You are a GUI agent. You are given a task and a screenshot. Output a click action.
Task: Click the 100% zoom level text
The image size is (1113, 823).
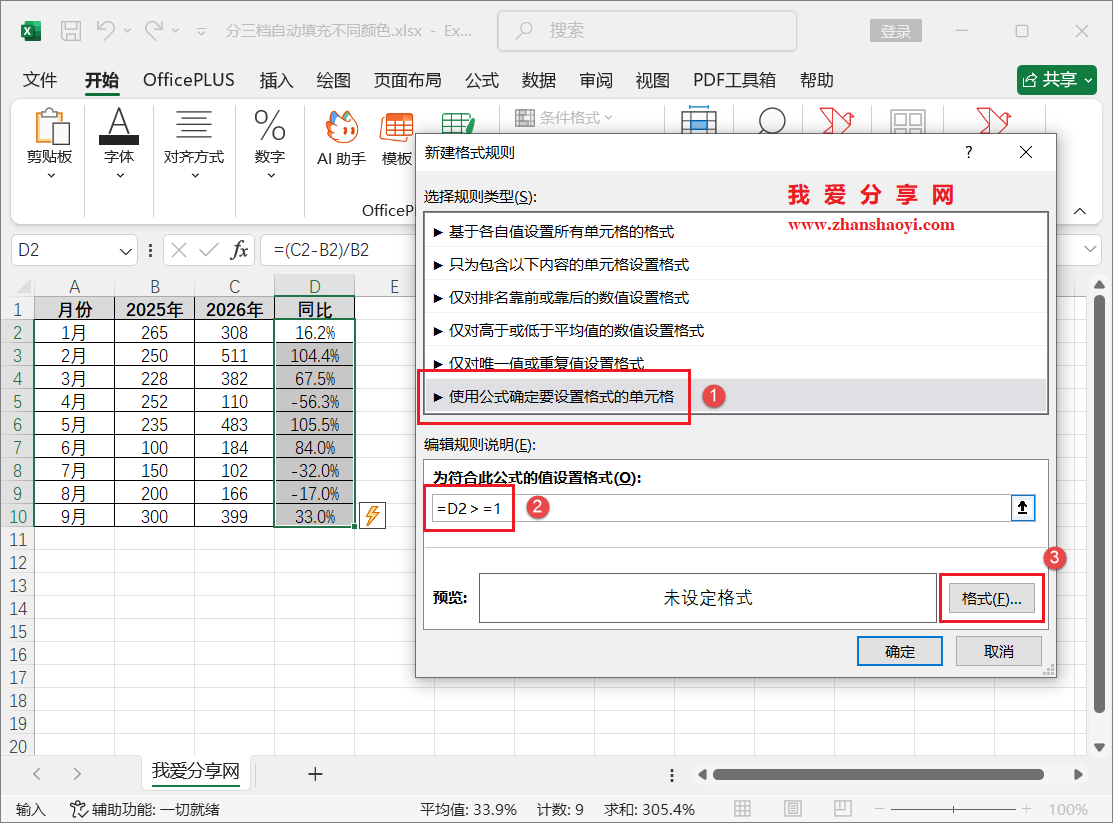(x=1068, y=810)
